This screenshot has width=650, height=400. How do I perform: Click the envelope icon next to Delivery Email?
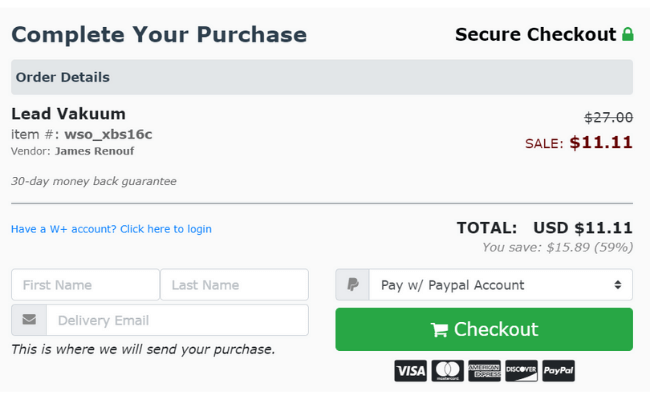point(29,320)
